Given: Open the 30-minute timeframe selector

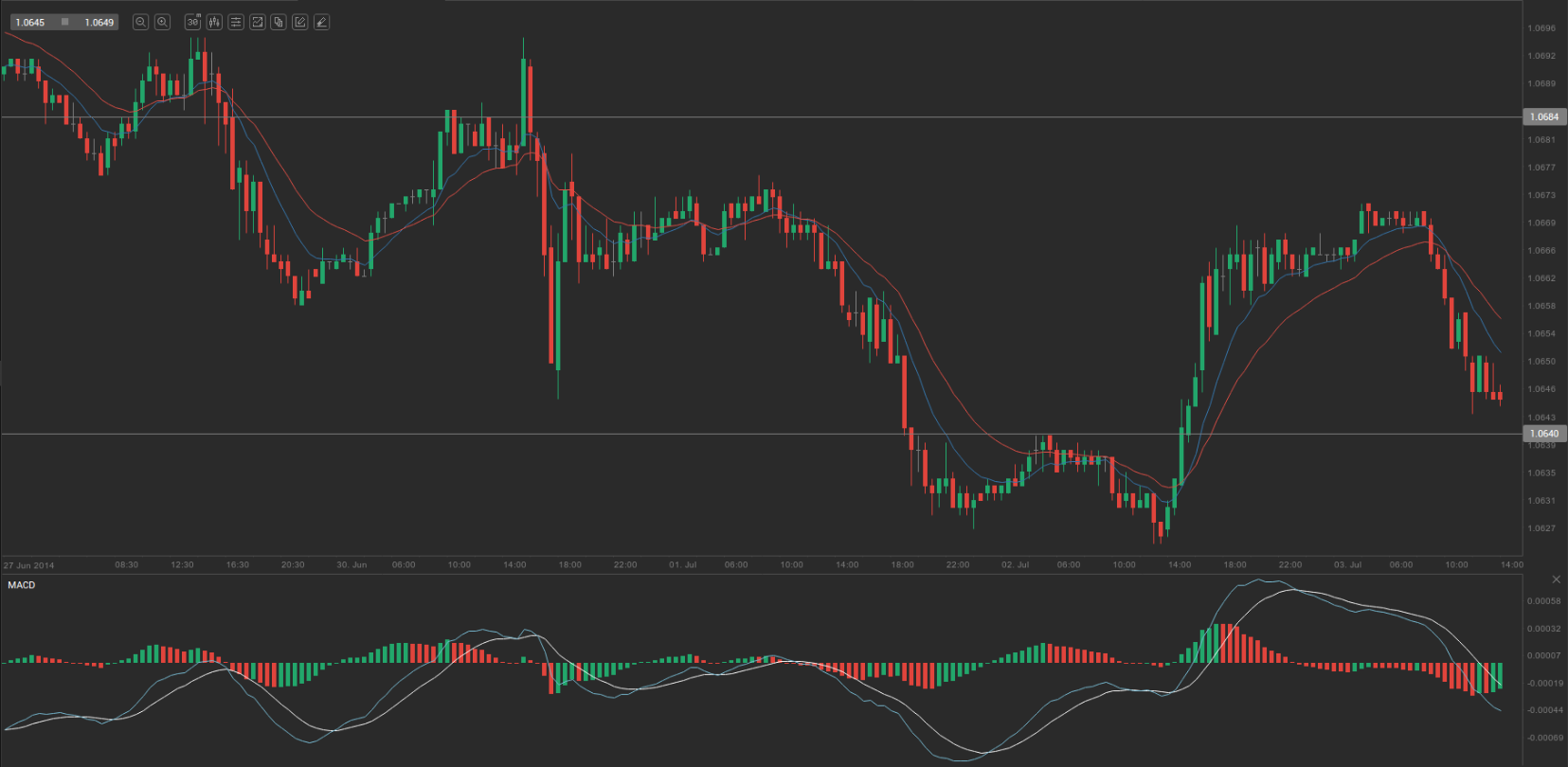Looking at the screenshot, I should point(192,22).
